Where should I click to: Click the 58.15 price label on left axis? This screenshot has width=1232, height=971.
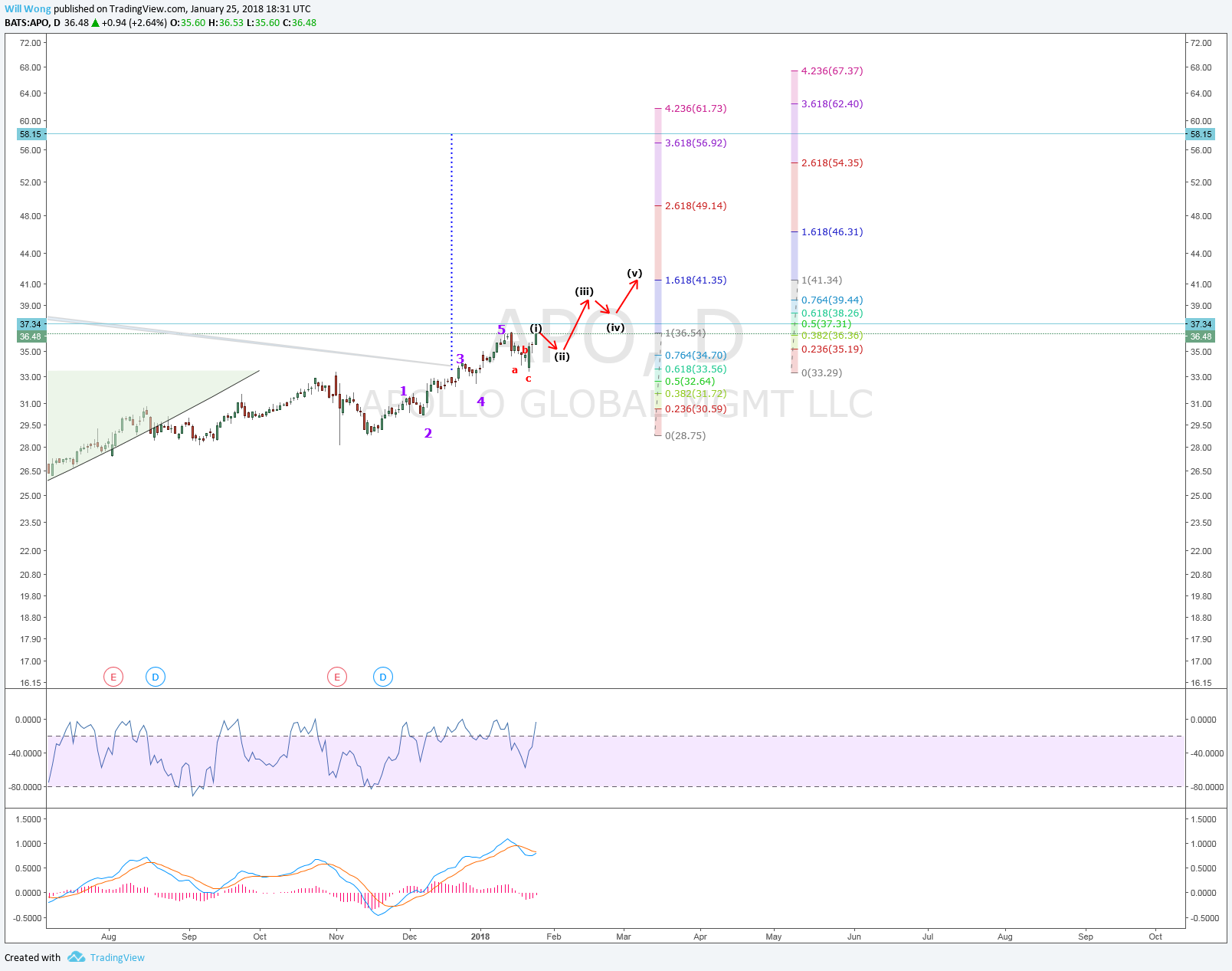(31, 134)
